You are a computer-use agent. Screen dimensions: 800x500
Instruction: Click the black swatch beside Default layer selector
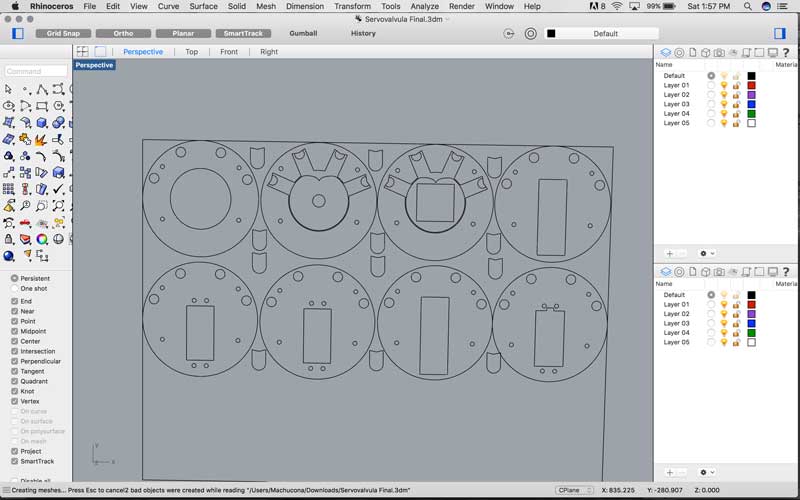[551, 34]
